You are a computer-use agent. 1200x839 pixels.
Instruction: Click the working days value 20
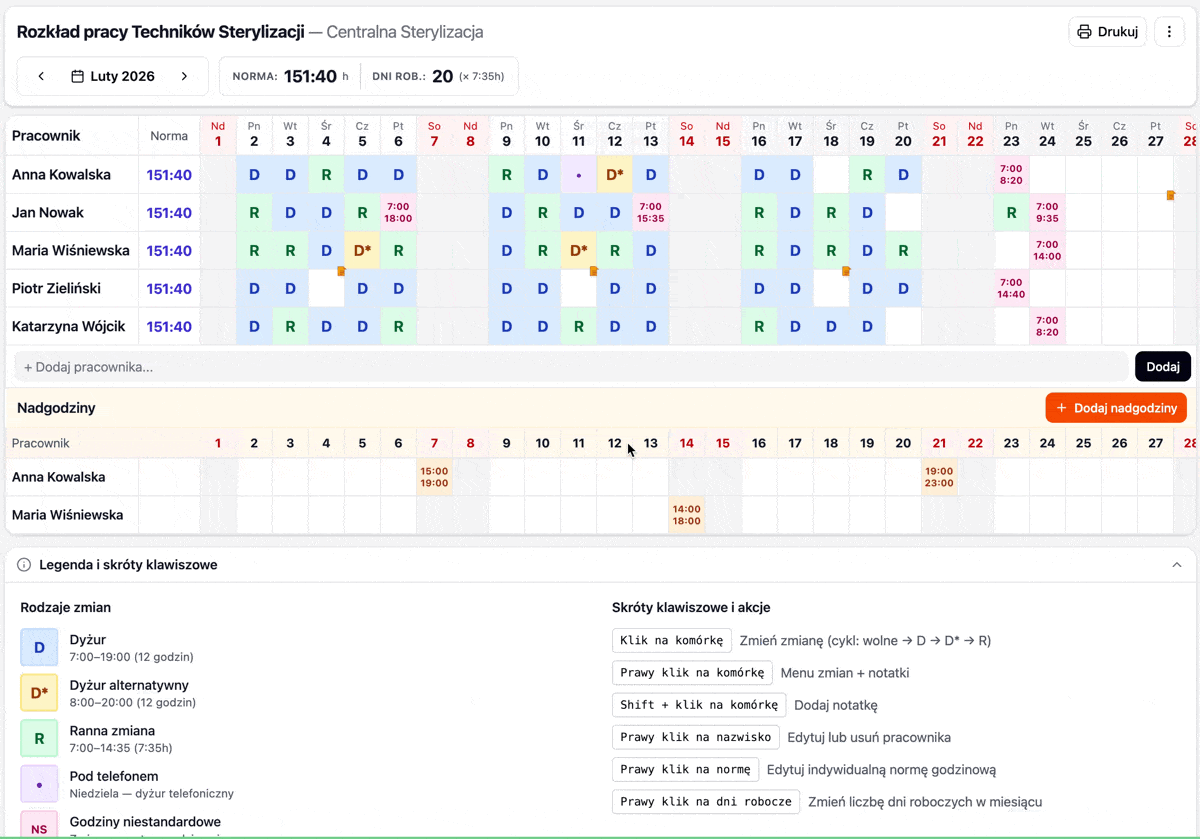coord(442,76)
